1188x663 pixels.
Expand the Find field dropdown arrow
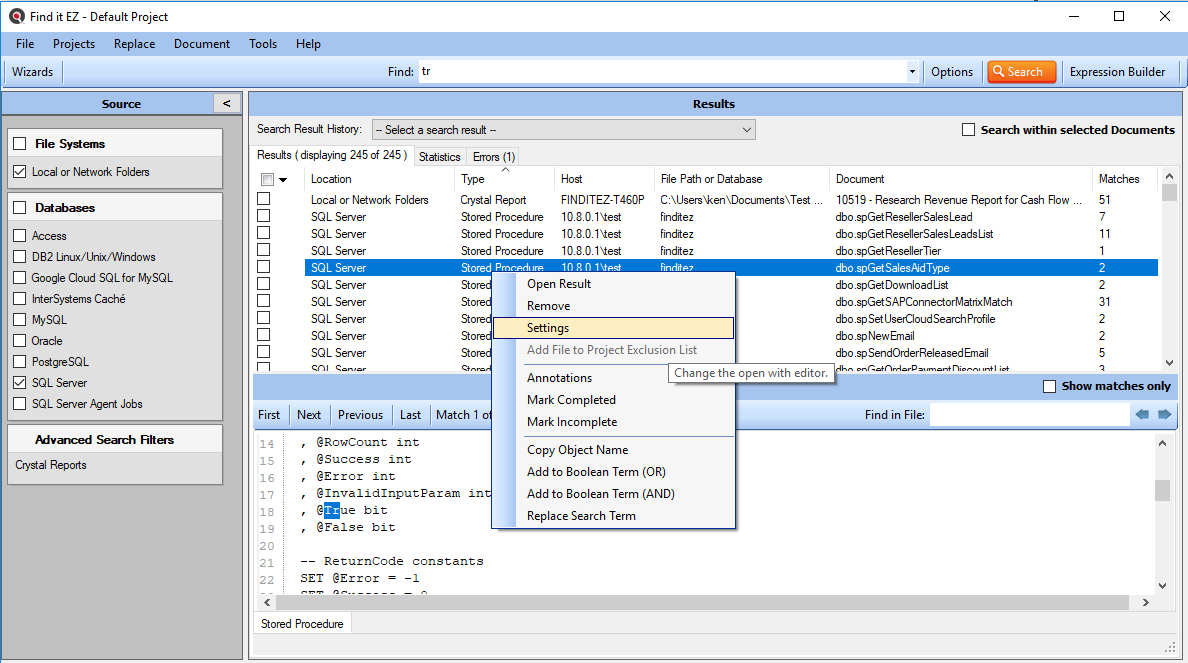(x=911, y=71)
